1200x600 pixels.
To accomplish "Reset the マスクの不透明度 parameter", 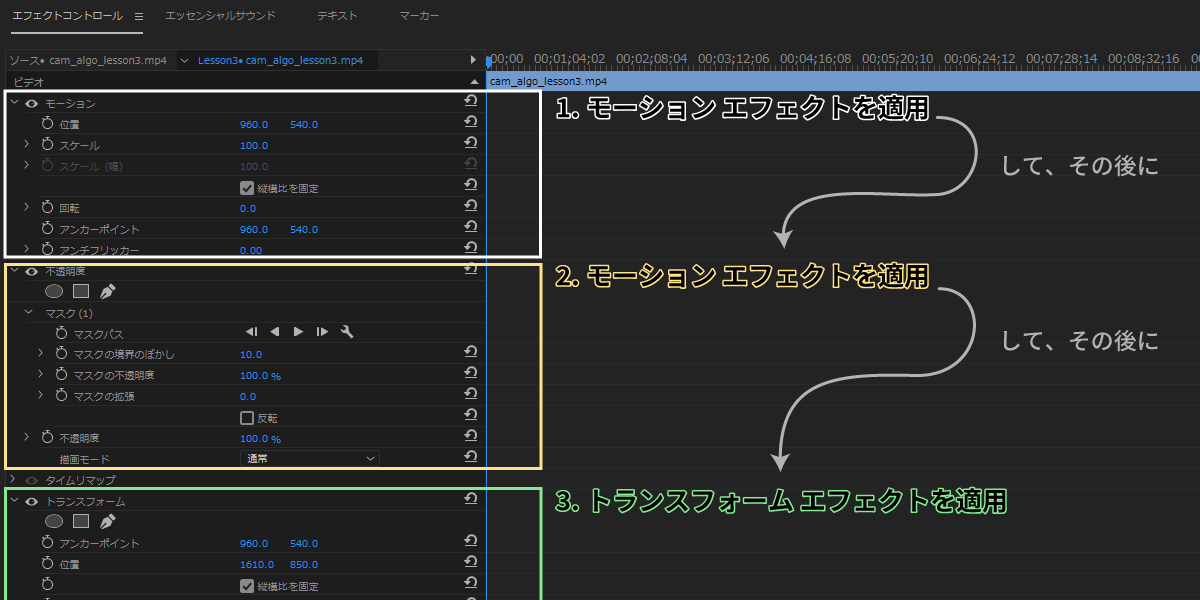I will (x=470, y=373).
